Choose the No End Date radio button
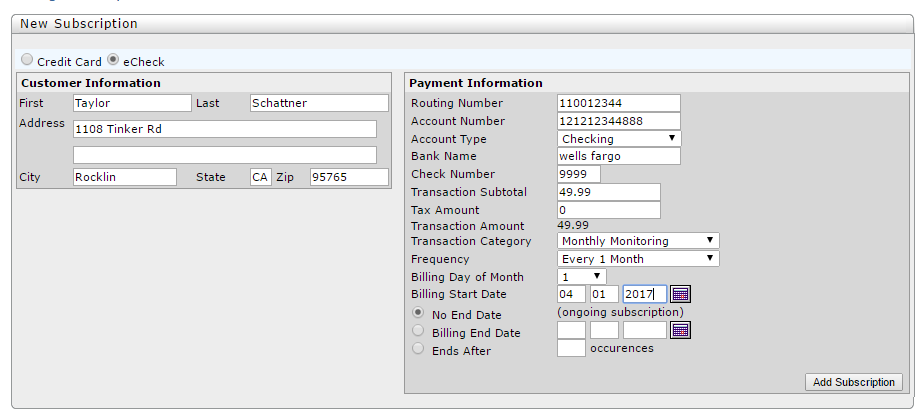The image size is (921, 412). point(419,313)
